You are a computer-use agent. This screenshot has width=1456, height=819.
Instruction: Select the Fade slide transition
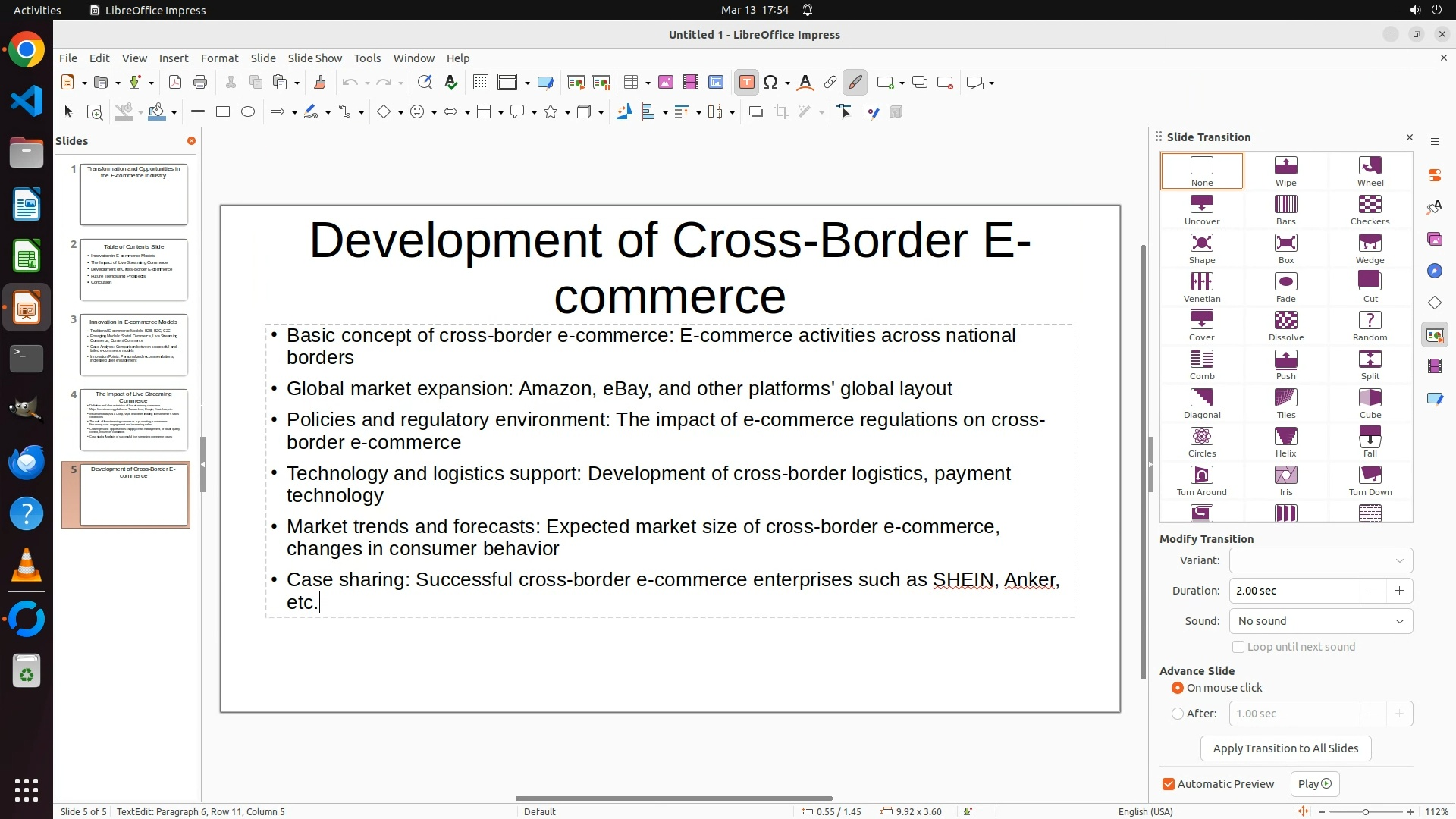[1285, 287]
